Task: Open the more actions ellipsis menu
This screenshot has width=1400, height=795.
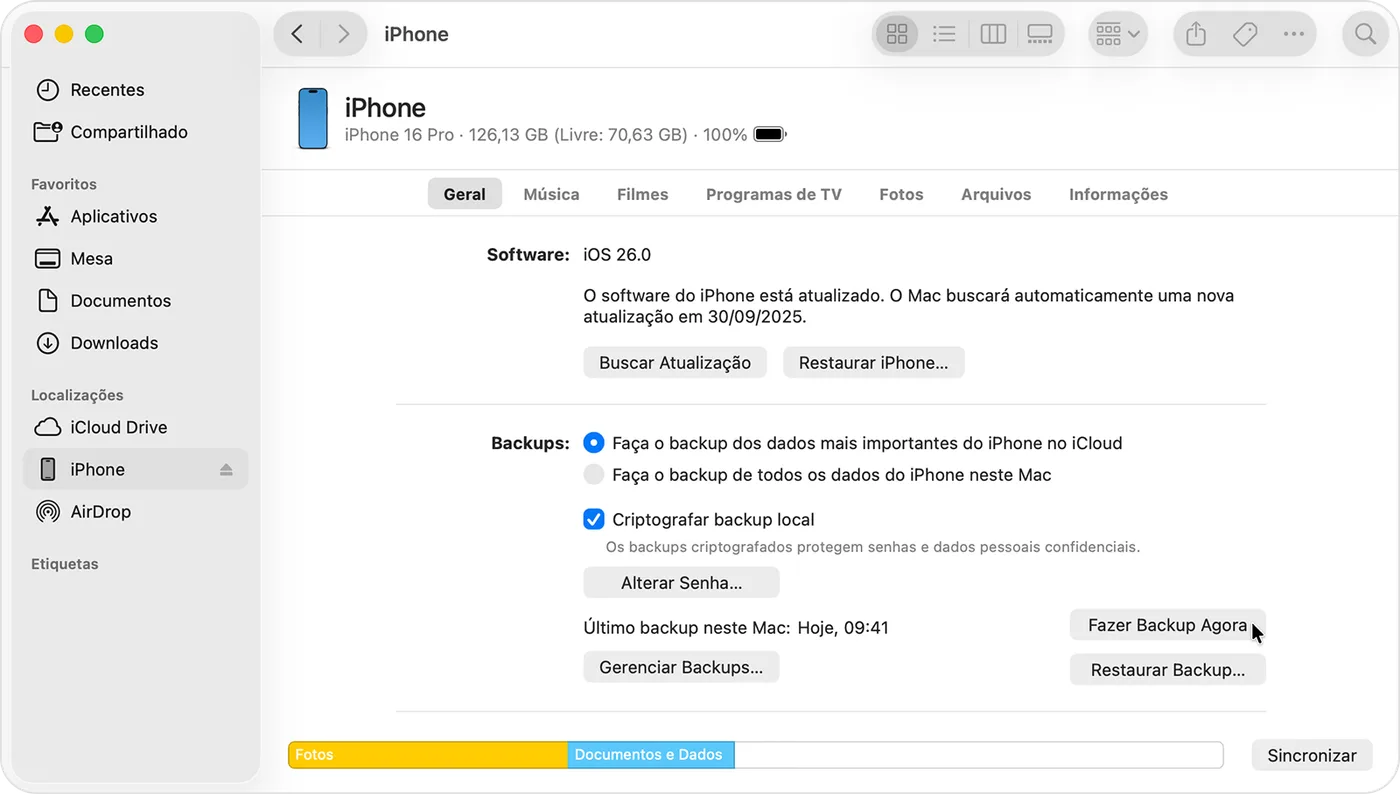Action: click(x=1294, y=34)
